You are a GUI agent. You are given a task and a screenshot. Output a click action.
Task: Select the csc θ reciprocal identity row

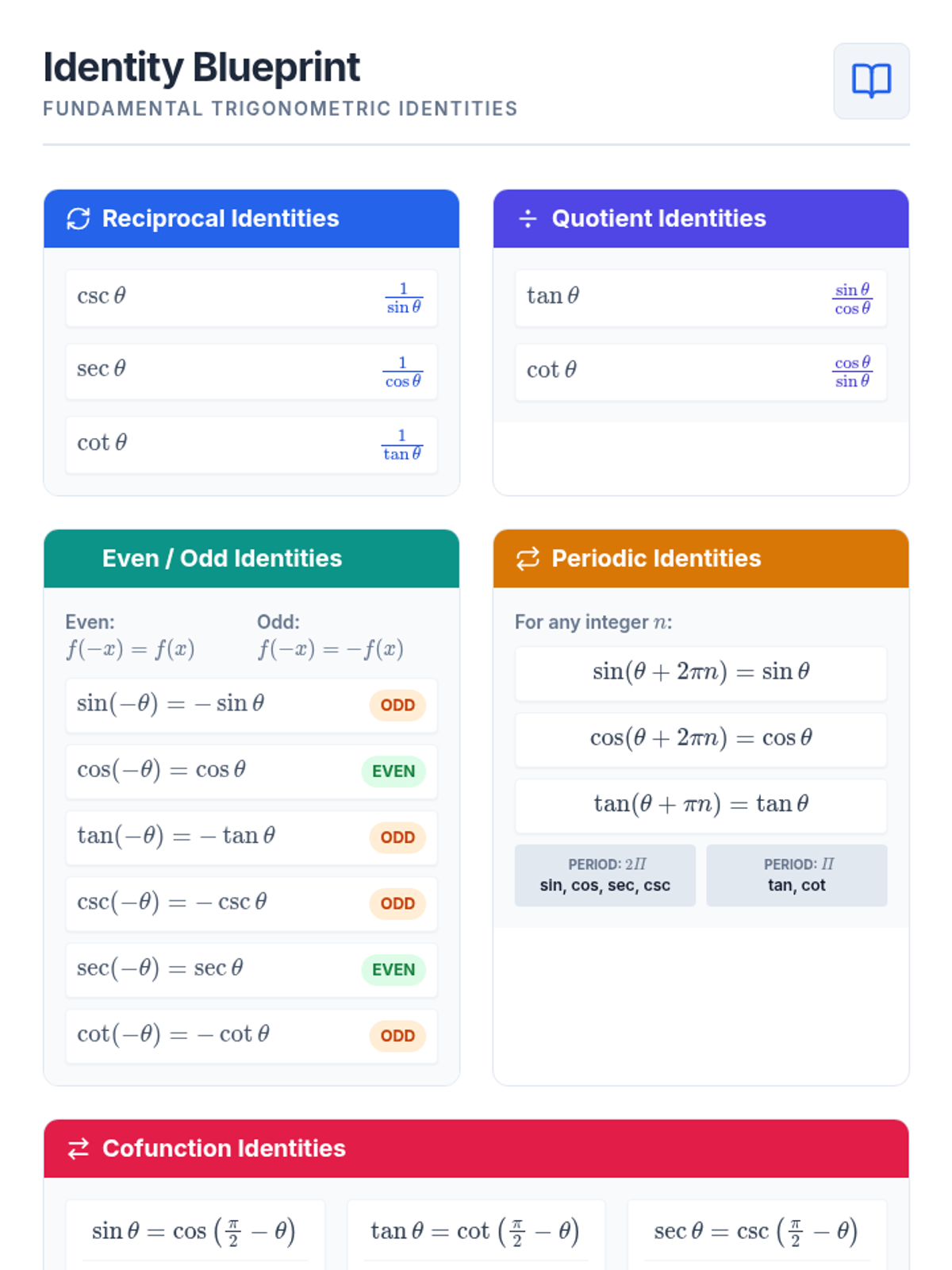251,298
